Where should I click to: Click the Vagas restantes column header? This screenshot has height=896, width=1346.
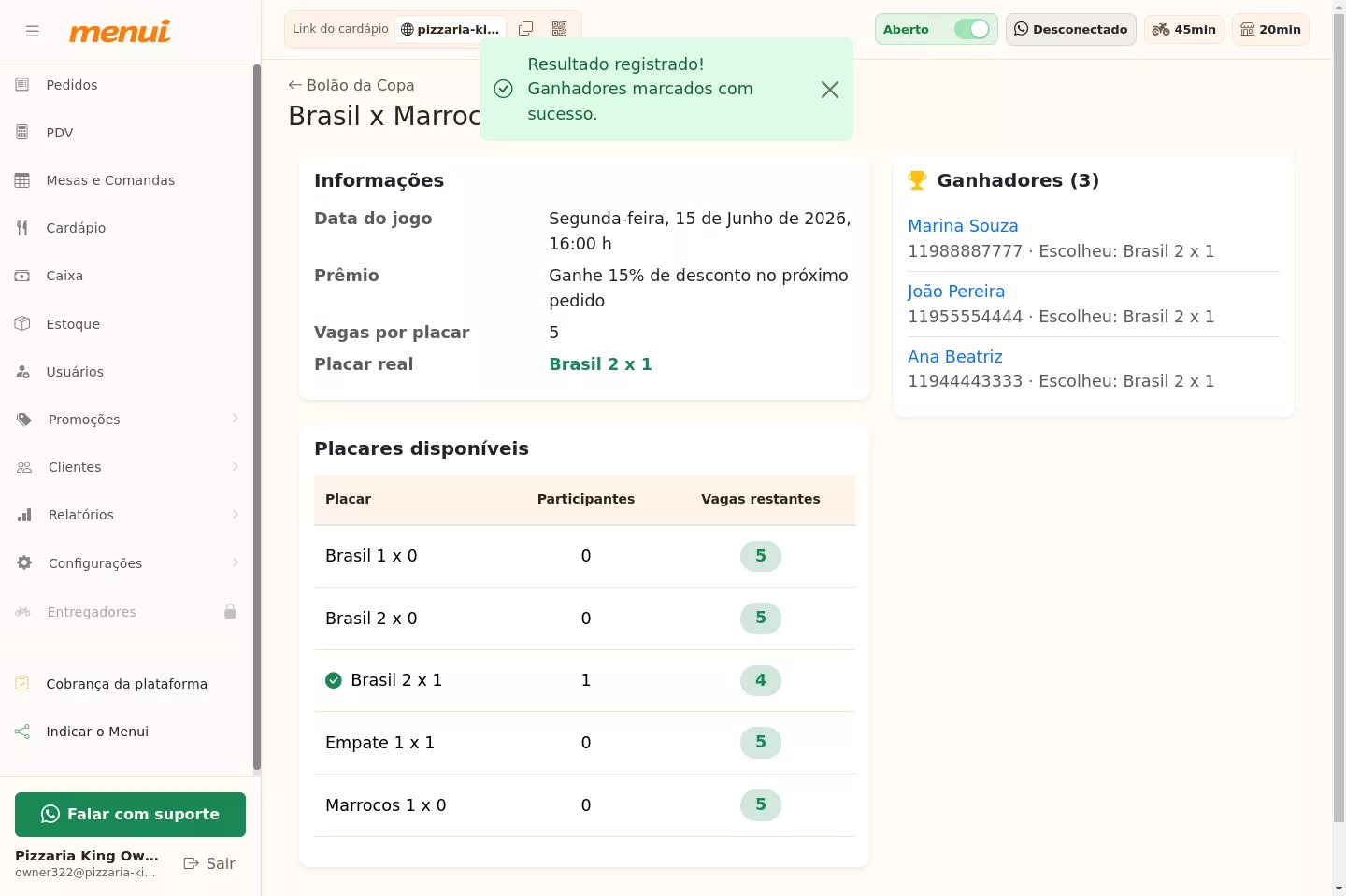pos(761,499)
